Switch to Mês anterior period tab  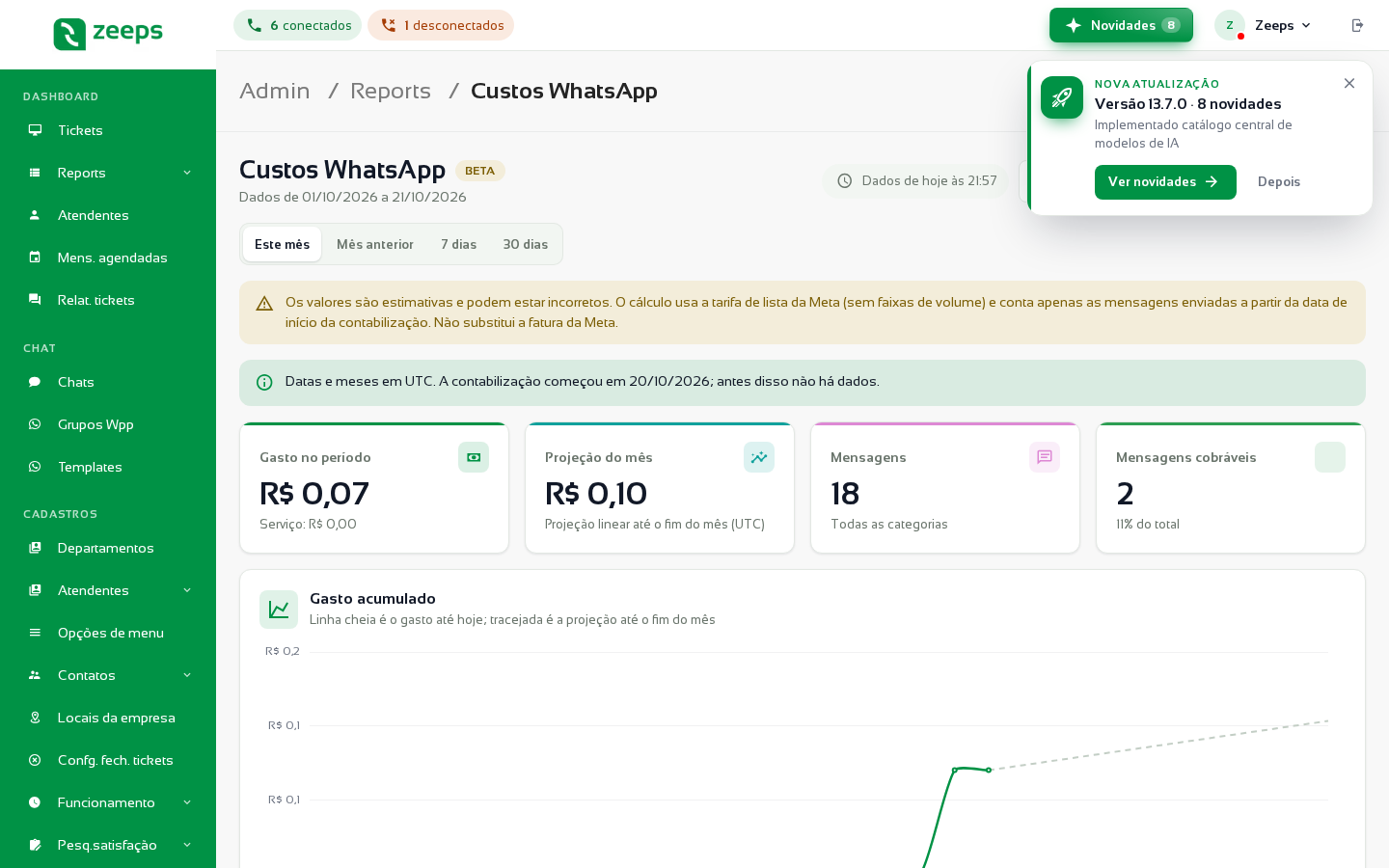pyautogui.click(x=375, y=244)
